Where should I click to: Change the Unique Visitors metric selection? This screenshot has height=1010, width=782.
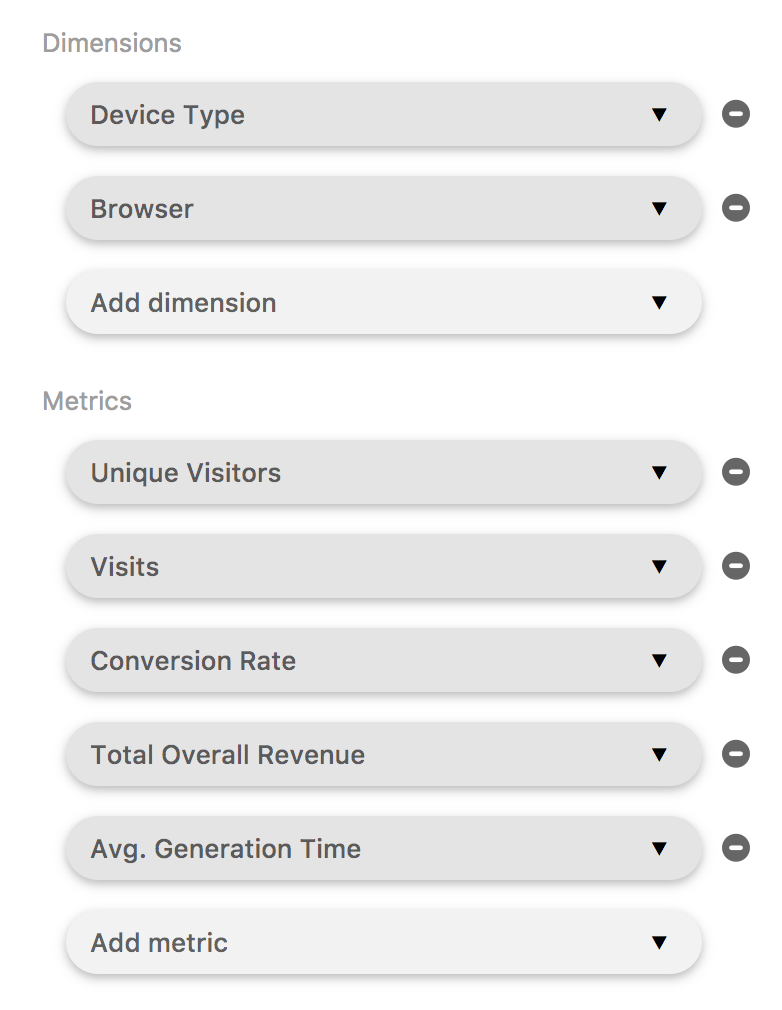[x=660, y=471]
